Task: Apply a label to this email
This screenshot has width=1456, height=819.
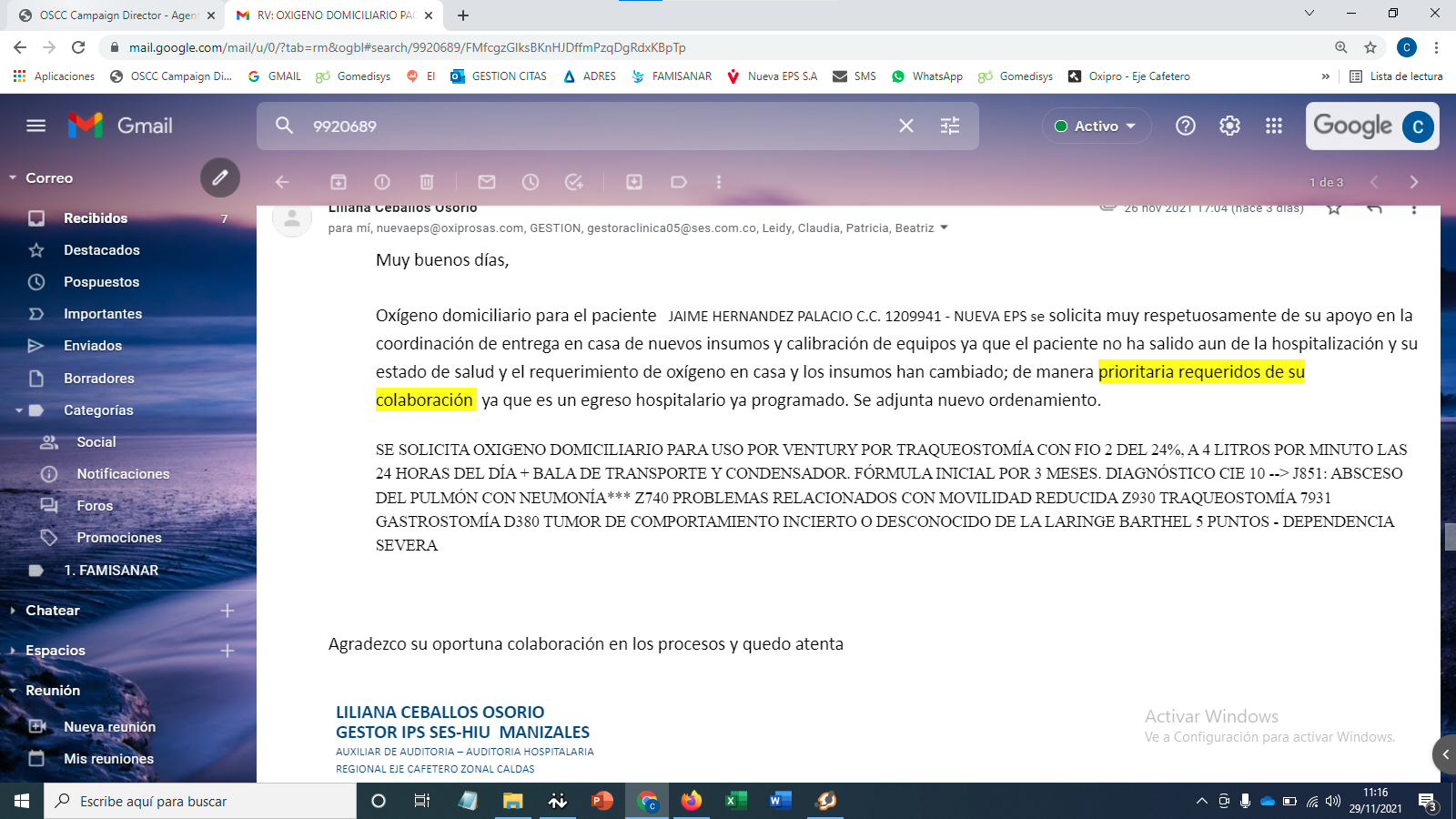Action: point(679,182)
